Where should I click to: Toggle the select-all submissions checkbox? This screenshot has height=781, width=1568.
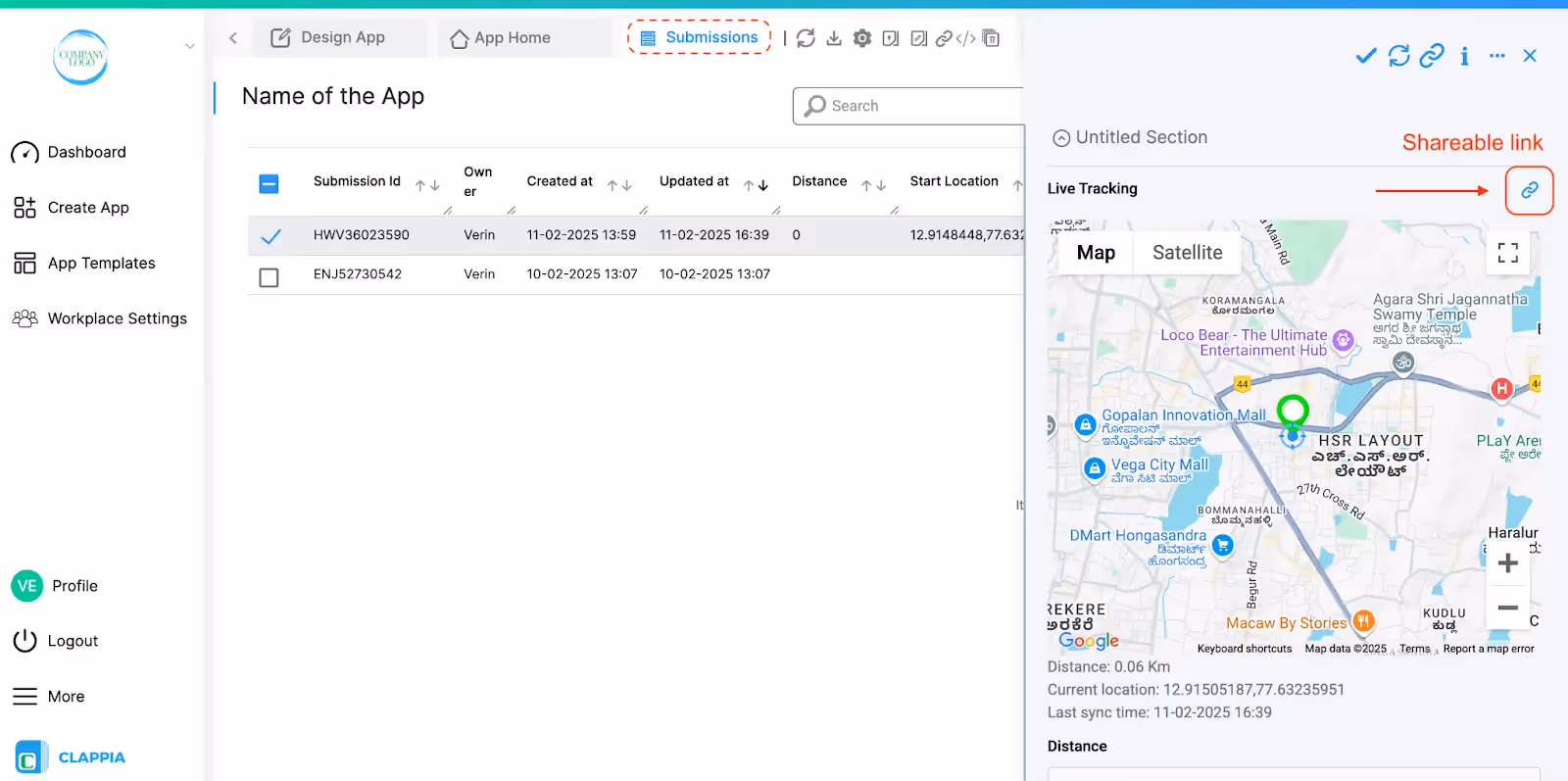point(269,183)
